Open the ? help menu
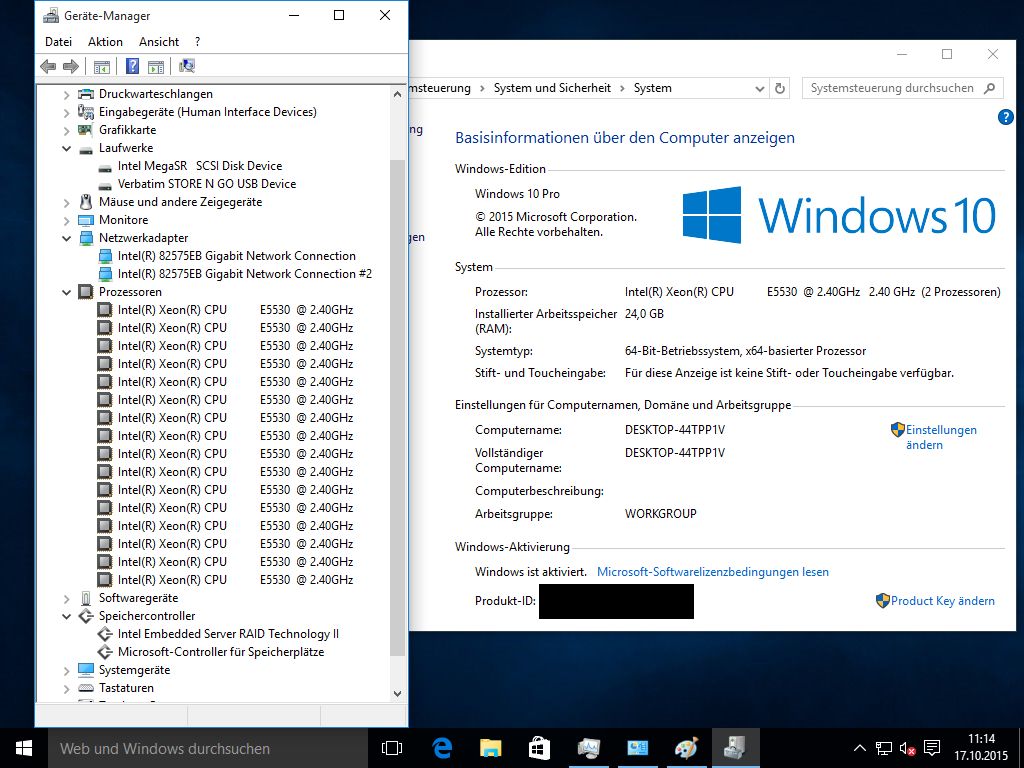This screenshot has height=768, width=1024. pos(198,42)
